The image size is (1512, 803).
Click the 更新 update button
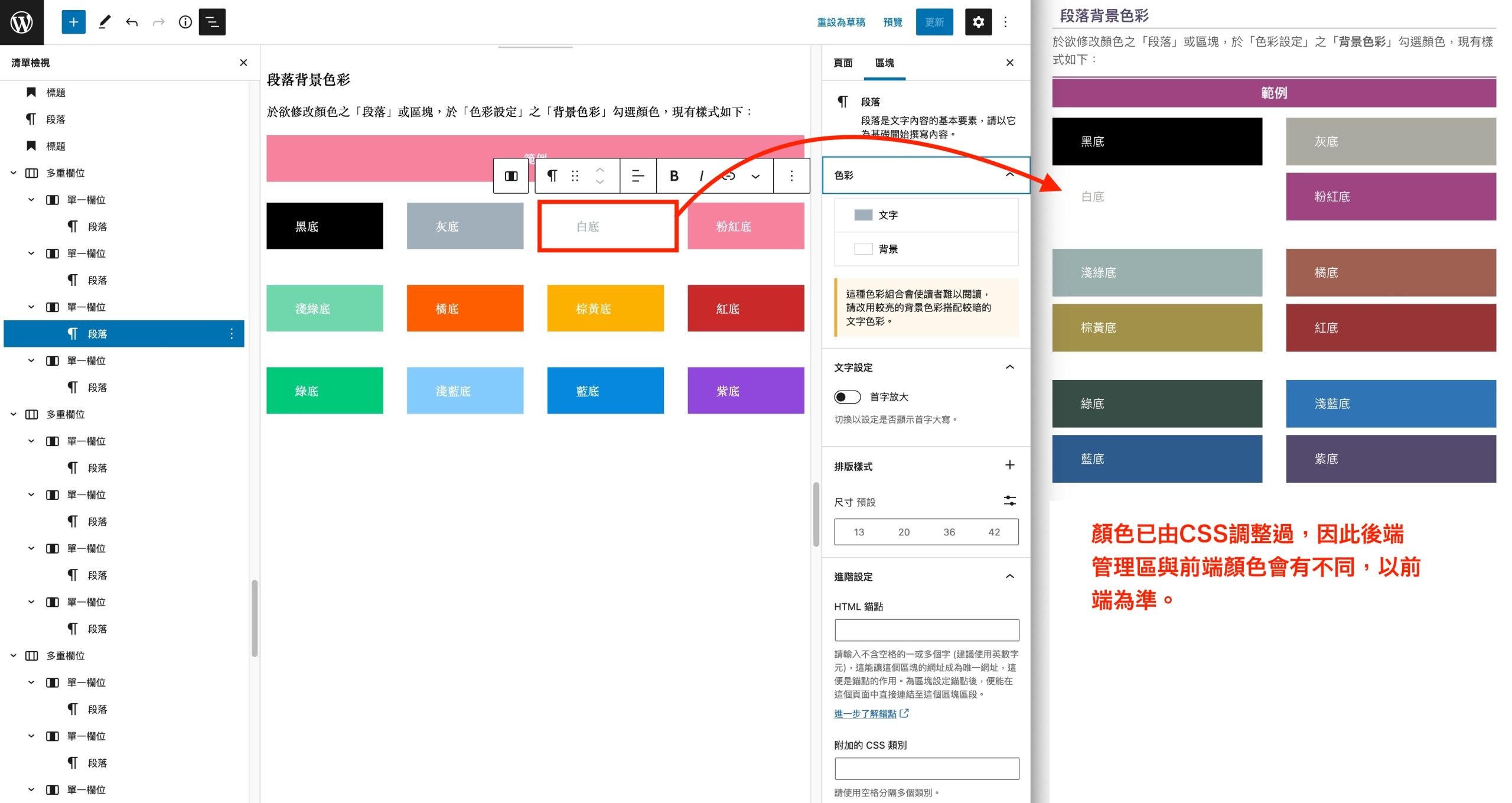(934, 22)
